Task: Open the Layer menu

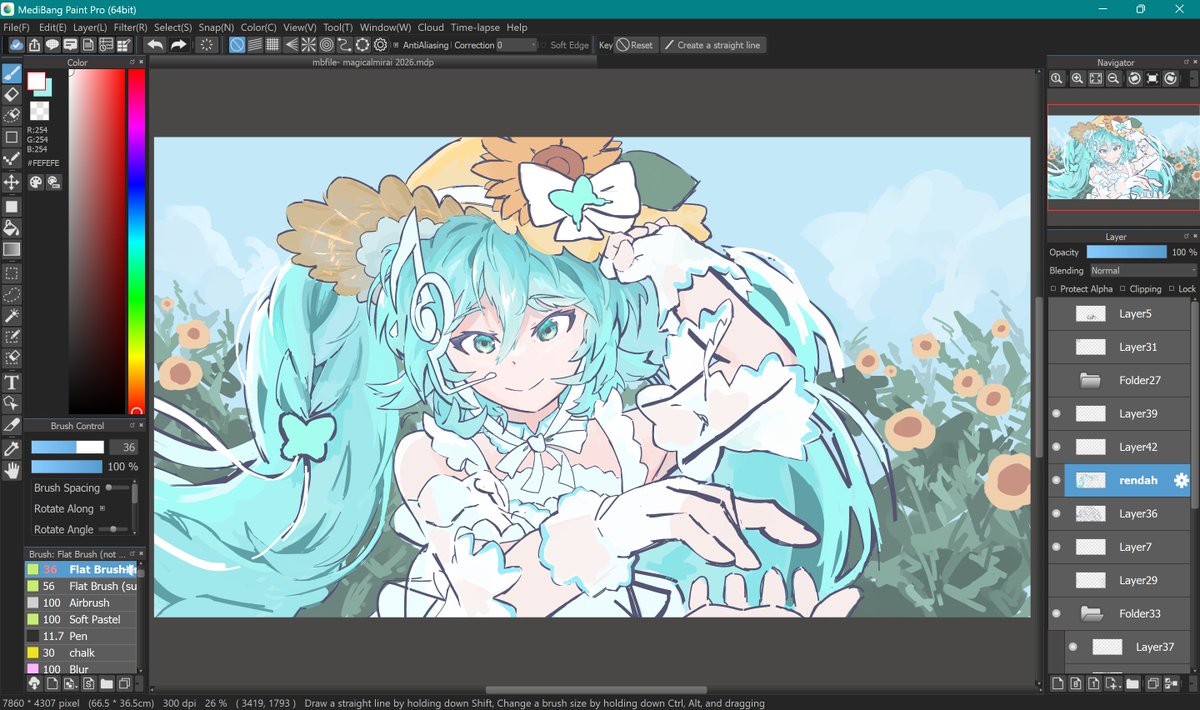Action: point(90,27)
